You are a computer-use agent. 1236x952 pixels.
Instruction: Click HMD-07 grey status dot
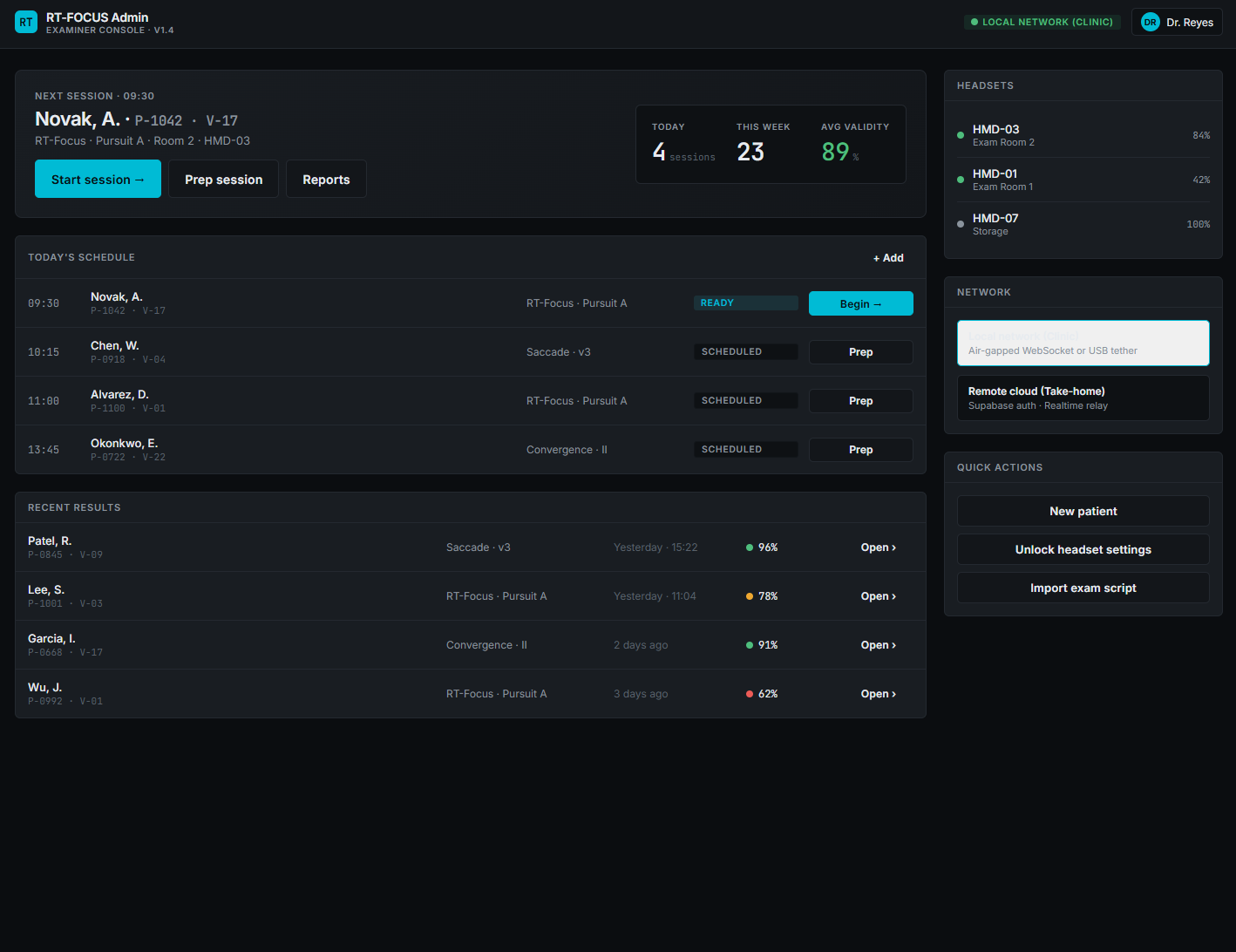click(x=961, y=224)
